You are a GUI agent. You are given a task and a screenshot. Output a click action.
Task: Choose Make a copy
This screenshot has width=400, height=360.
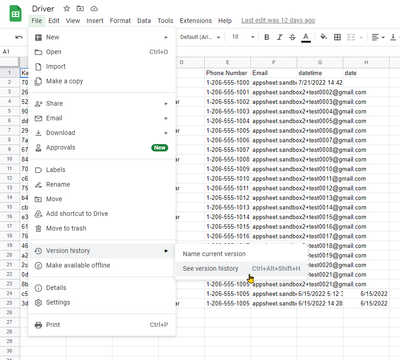pyautogui.click(x=102, y=81)
